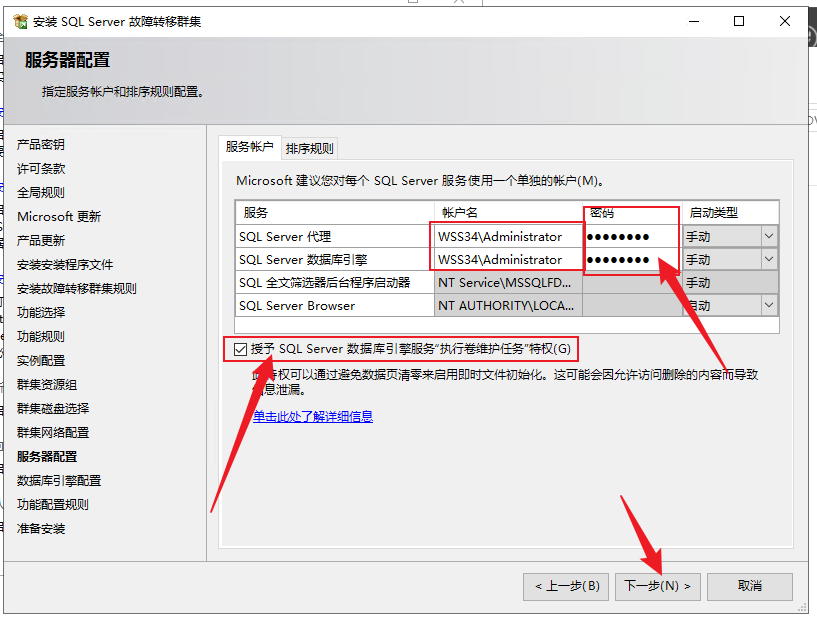Open startup type dropdown for SQL Server 数据库引擎
Image resolution: width=817 pixels, height=618 pixels.
coord(769,259)
